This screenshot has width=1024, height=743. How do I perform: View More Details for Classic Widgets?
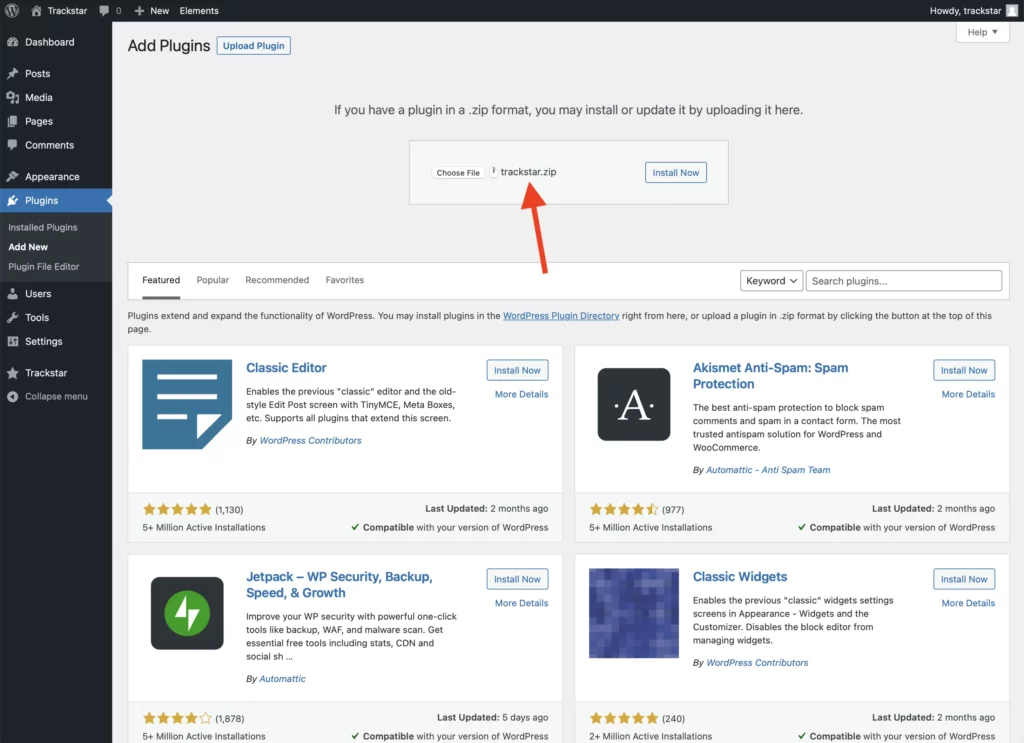click(x=968, y=603)
